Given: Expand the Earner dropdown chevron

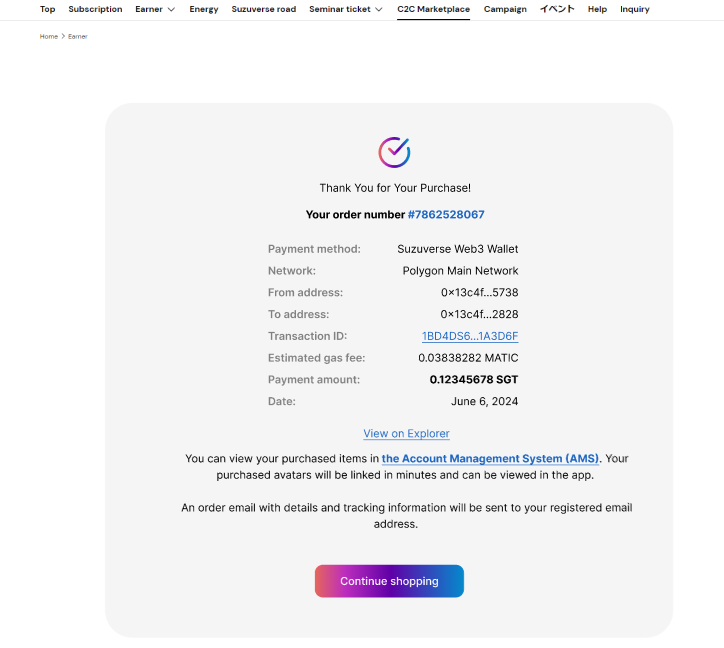Looking at the screenshot, I should 171,10.
